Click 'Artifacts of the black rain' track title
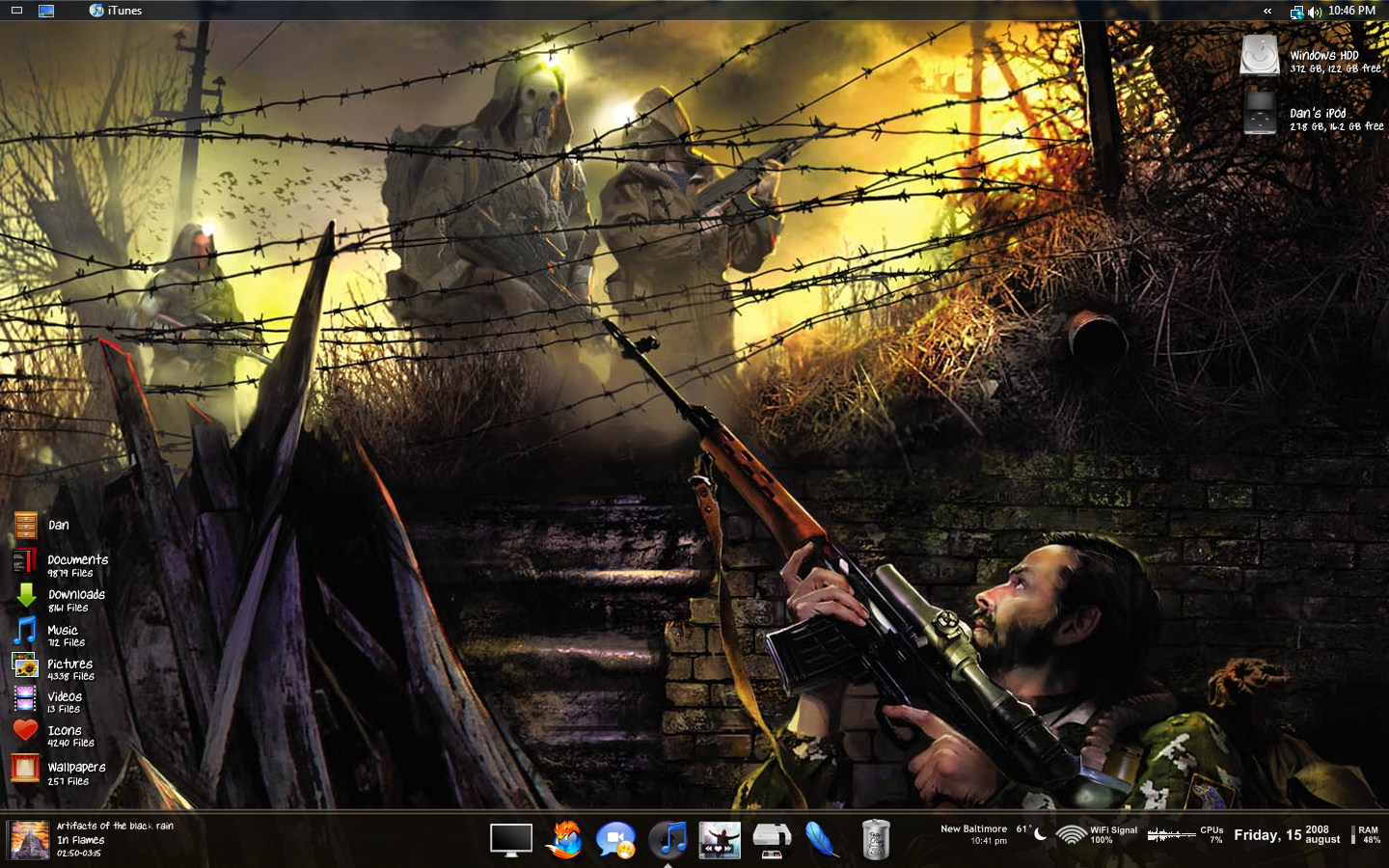This screenshot has width=1389, height=868. (x=115, y=826)
